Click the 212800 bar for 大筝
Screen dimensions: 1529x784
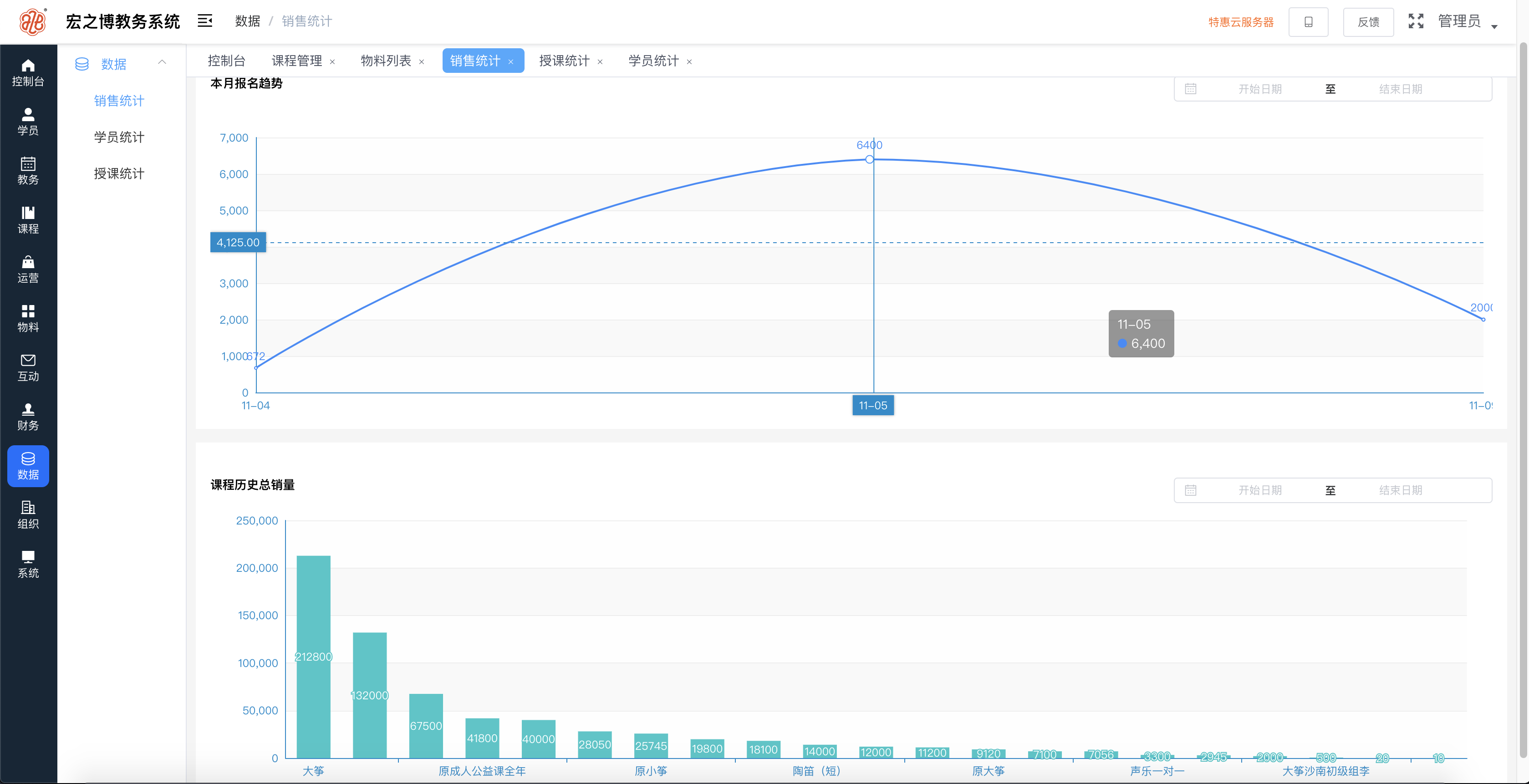(313, 657)
